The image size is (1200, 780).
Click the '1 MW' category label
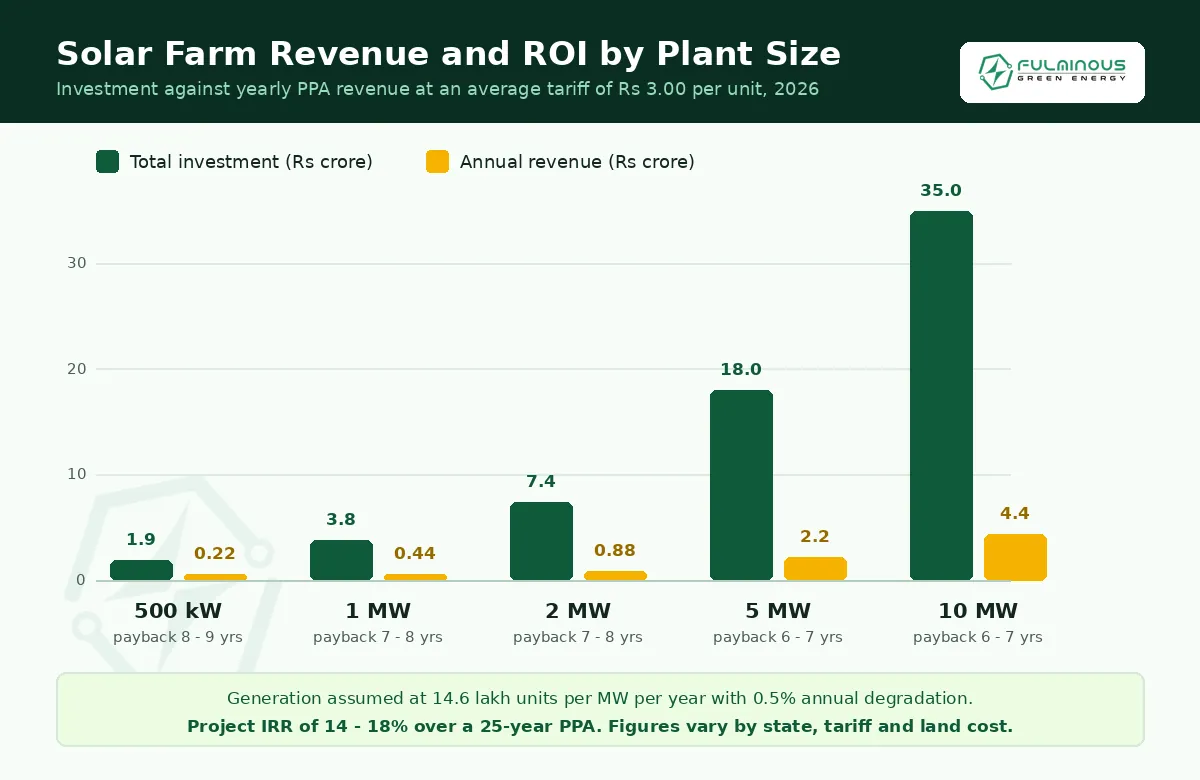378,611
